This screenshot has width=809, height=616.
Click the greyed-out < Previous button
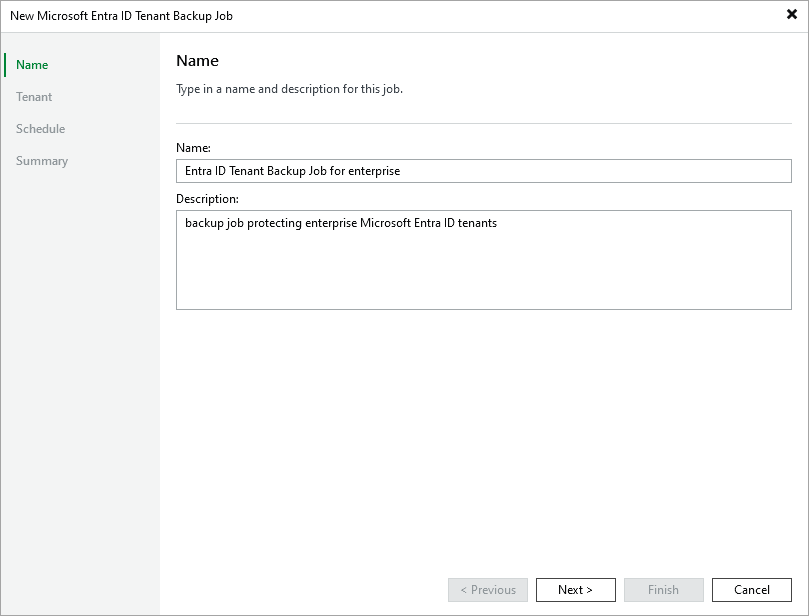click(x=488, y=590)
